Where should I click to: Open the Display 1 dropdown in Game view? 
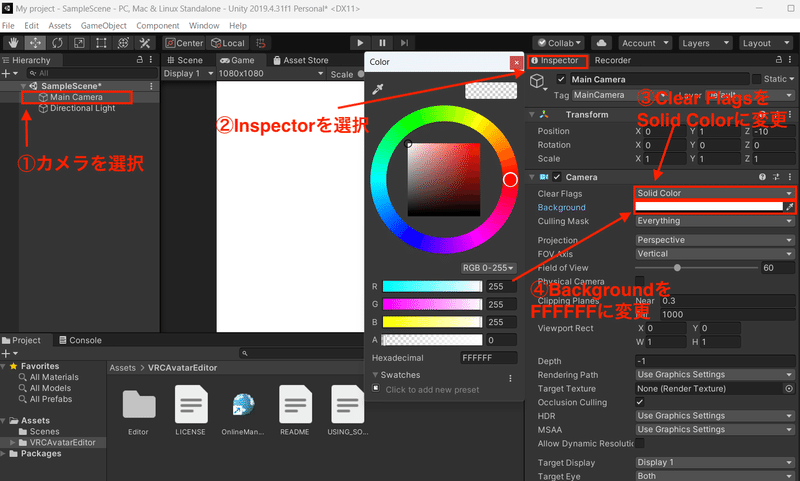(x=188, y=73)
